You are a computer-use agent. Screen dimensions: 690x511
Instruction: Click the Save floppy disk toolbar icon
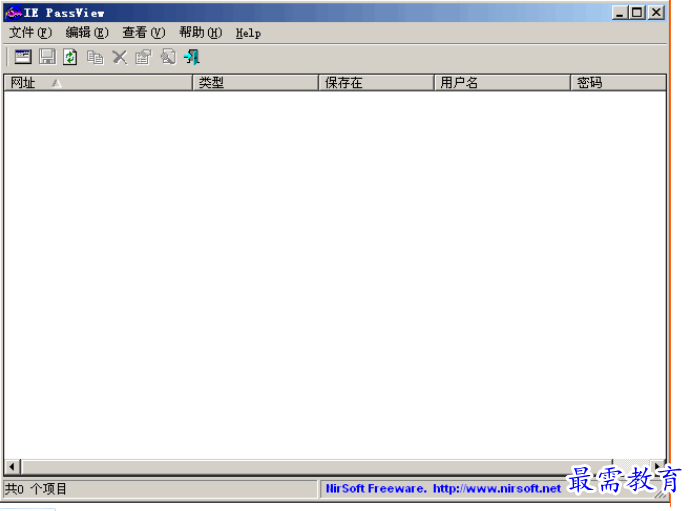pos(47,57)
